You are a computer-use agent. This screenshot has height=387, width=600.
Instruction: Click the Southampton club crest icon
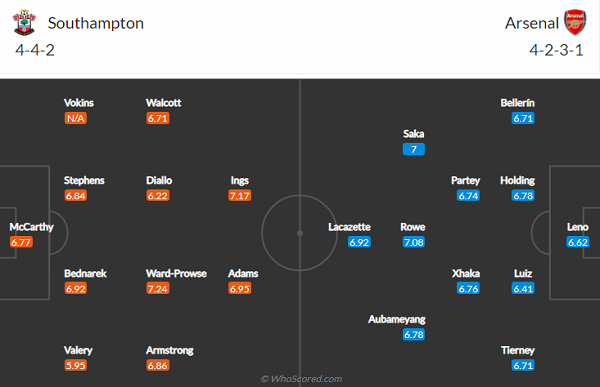24,23
